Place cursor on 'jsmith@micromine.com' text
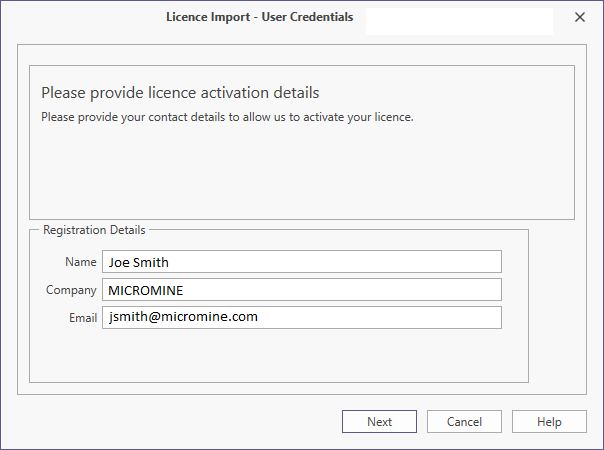Screen dimensions: 604x450 click(x=183, y=317)
